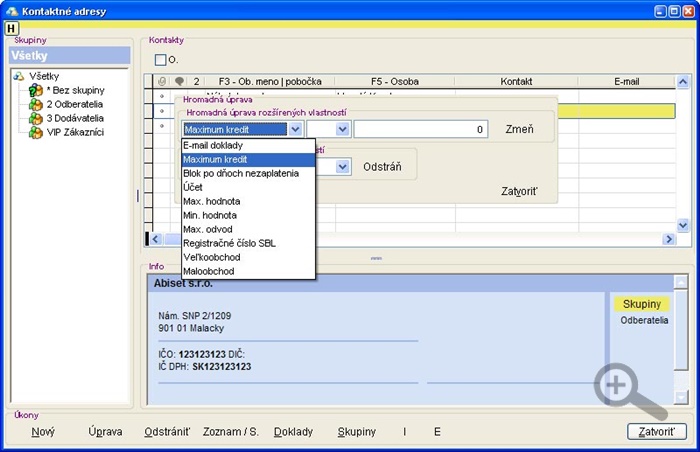Viewport: 700px width, 452px height.
Task: Toggle the O. checkbox in Kontakty
Action: 160,59
